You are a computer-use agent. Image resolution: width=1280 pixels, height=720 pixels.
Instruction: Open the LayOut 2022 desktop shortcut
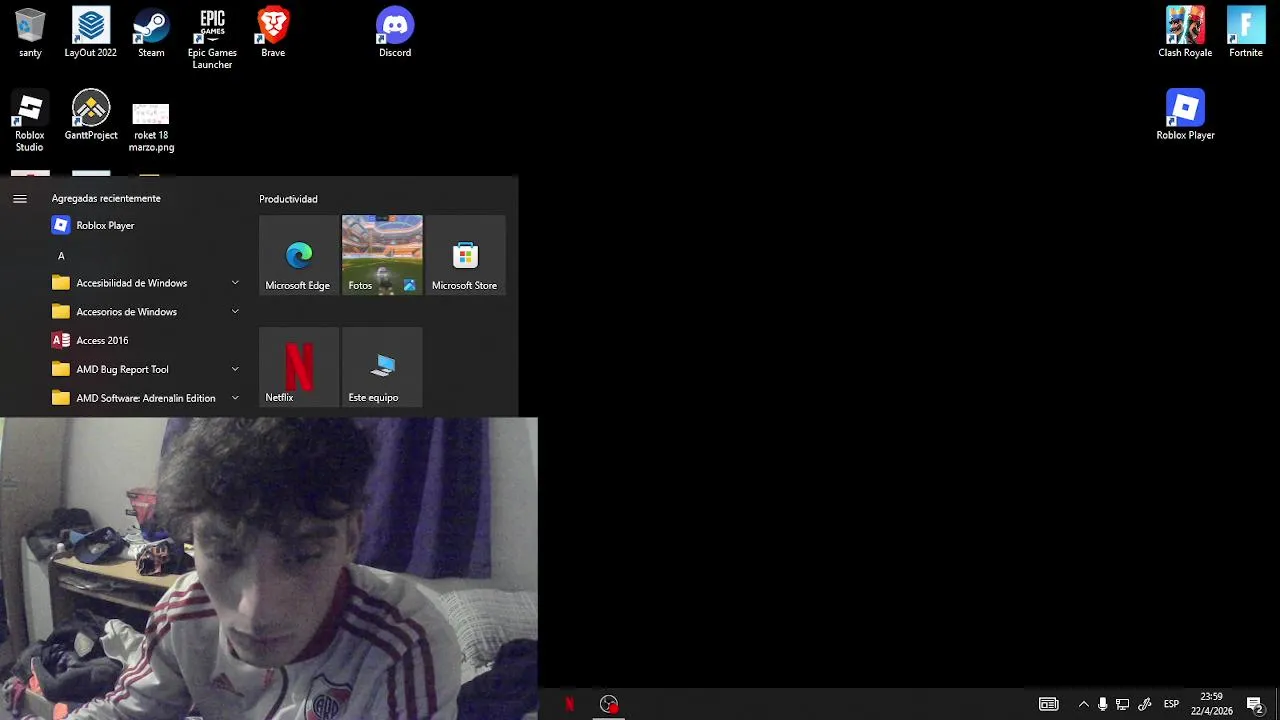click(x=91, y=33)
